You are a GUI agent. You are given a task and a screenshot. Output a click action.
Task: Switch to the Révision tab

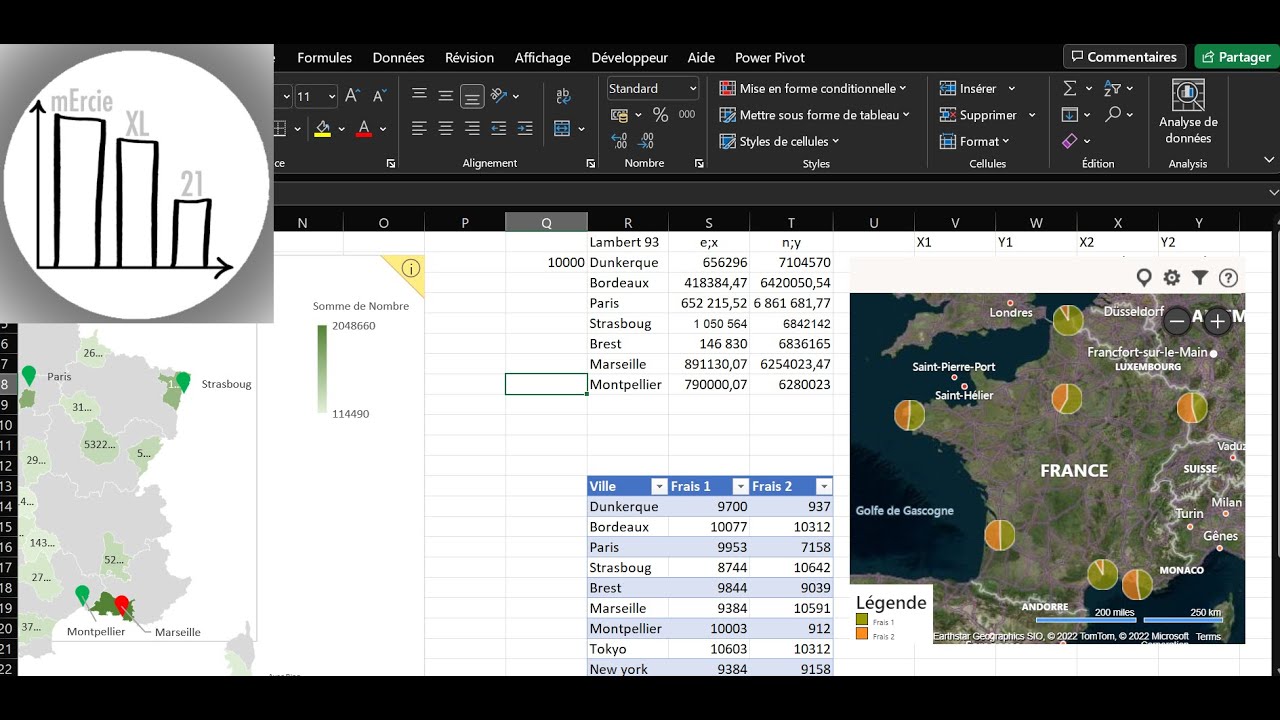pos(470,58)
